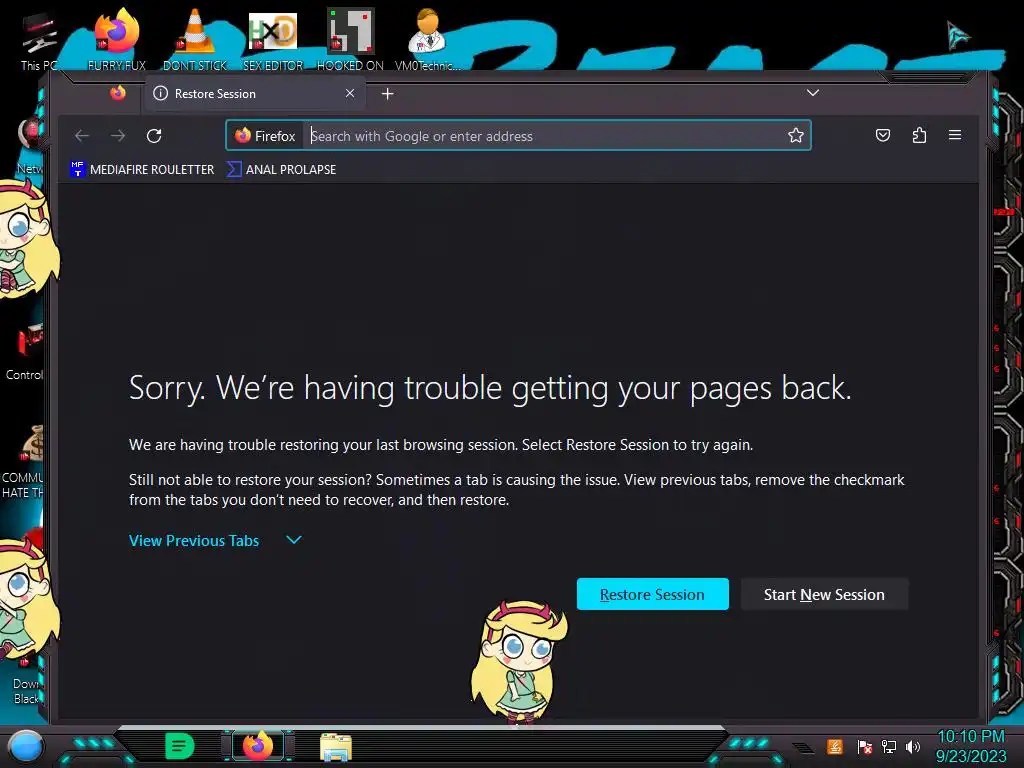Open a new tab with the plus button
The image size is (1024, 768).
click(x=387, y=94)
